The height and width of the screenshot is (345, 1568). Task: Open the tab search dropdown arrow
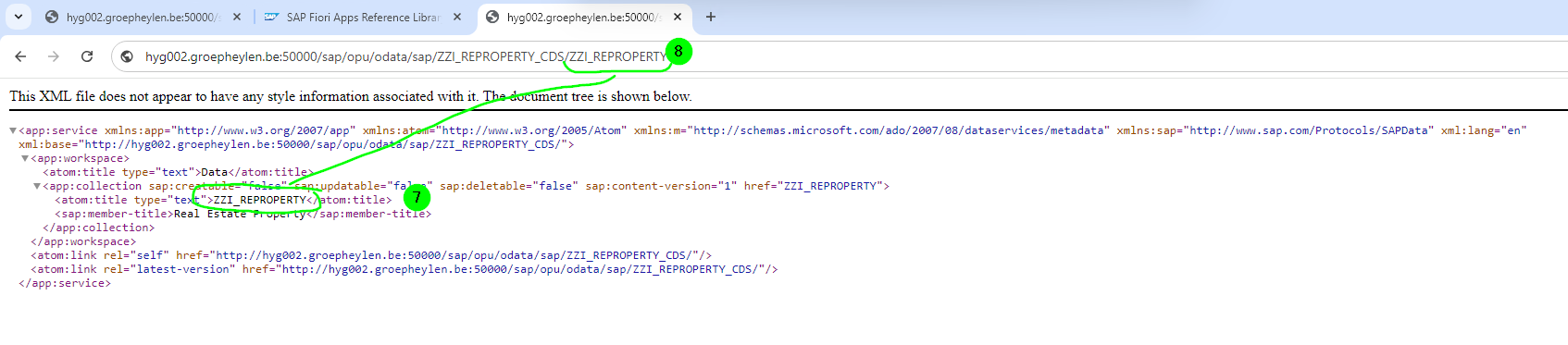(x=19, y=17)
